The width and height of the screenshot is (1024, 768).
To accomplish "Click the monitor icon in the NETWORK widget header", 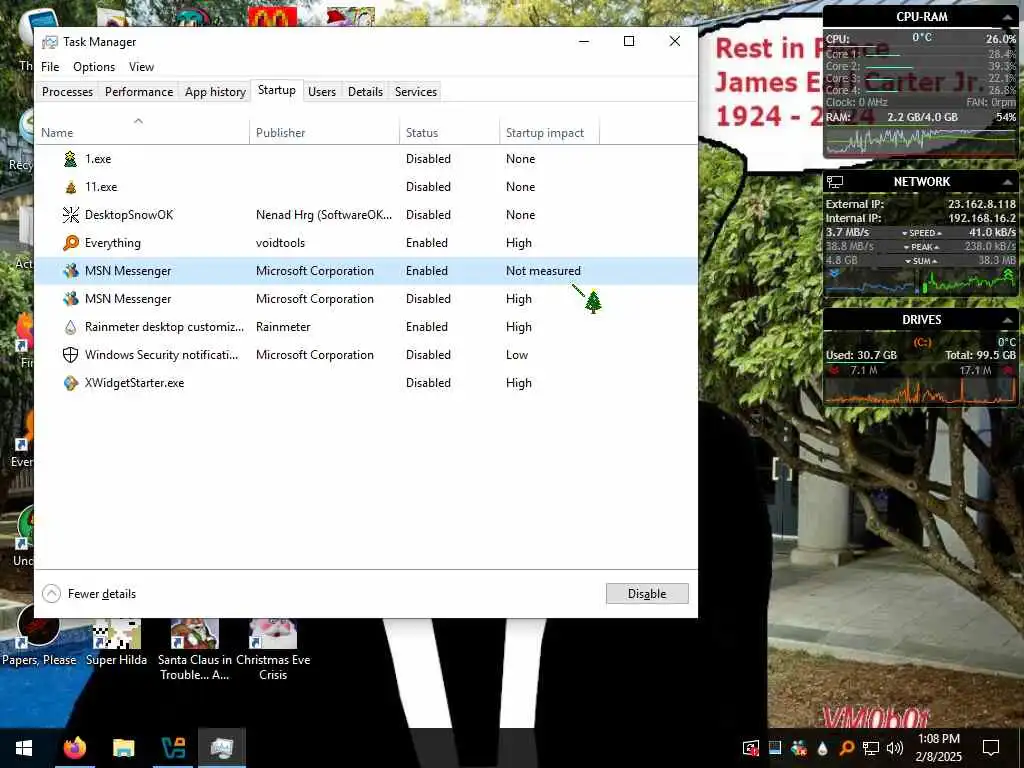I will point(835,182).
